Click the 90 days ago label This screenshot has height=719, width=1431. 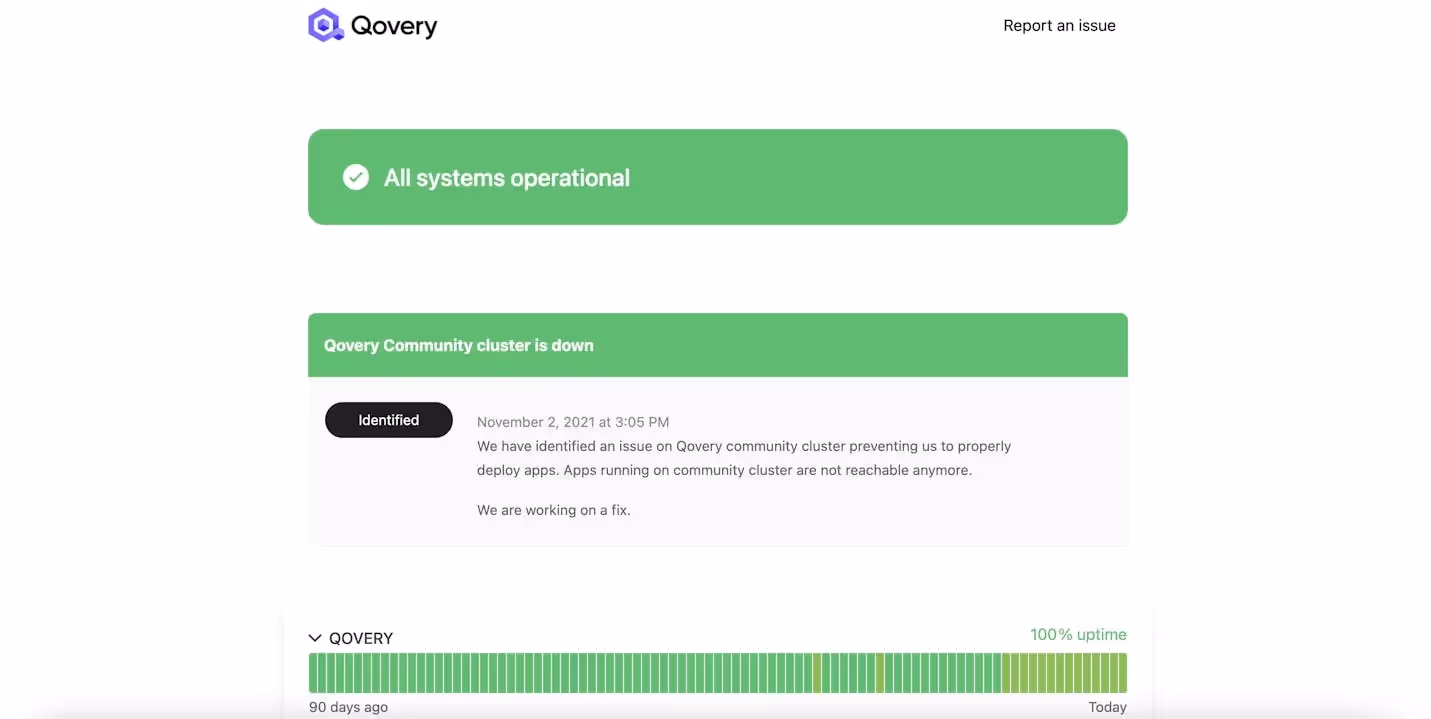(347, 706)
